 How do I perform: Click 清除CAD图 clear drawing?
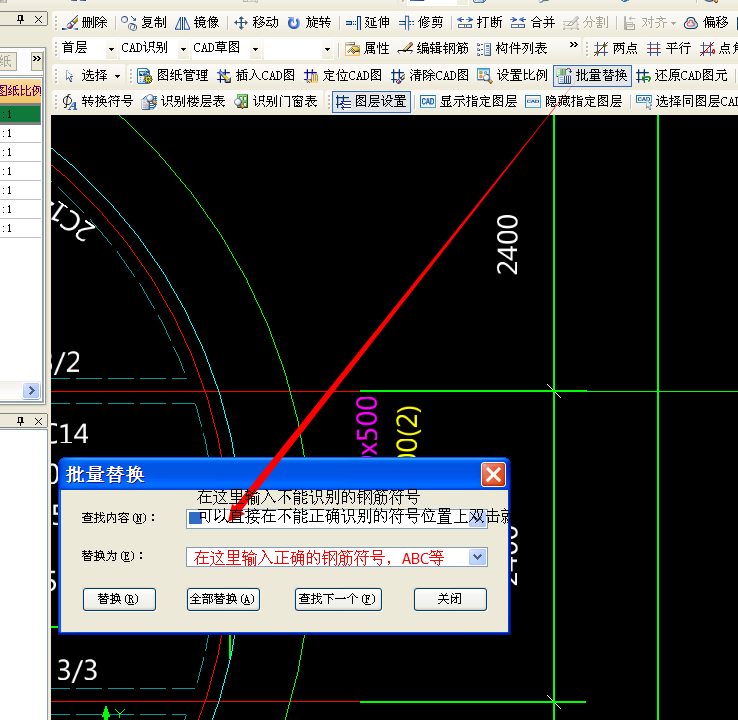(x=430, y=75)
